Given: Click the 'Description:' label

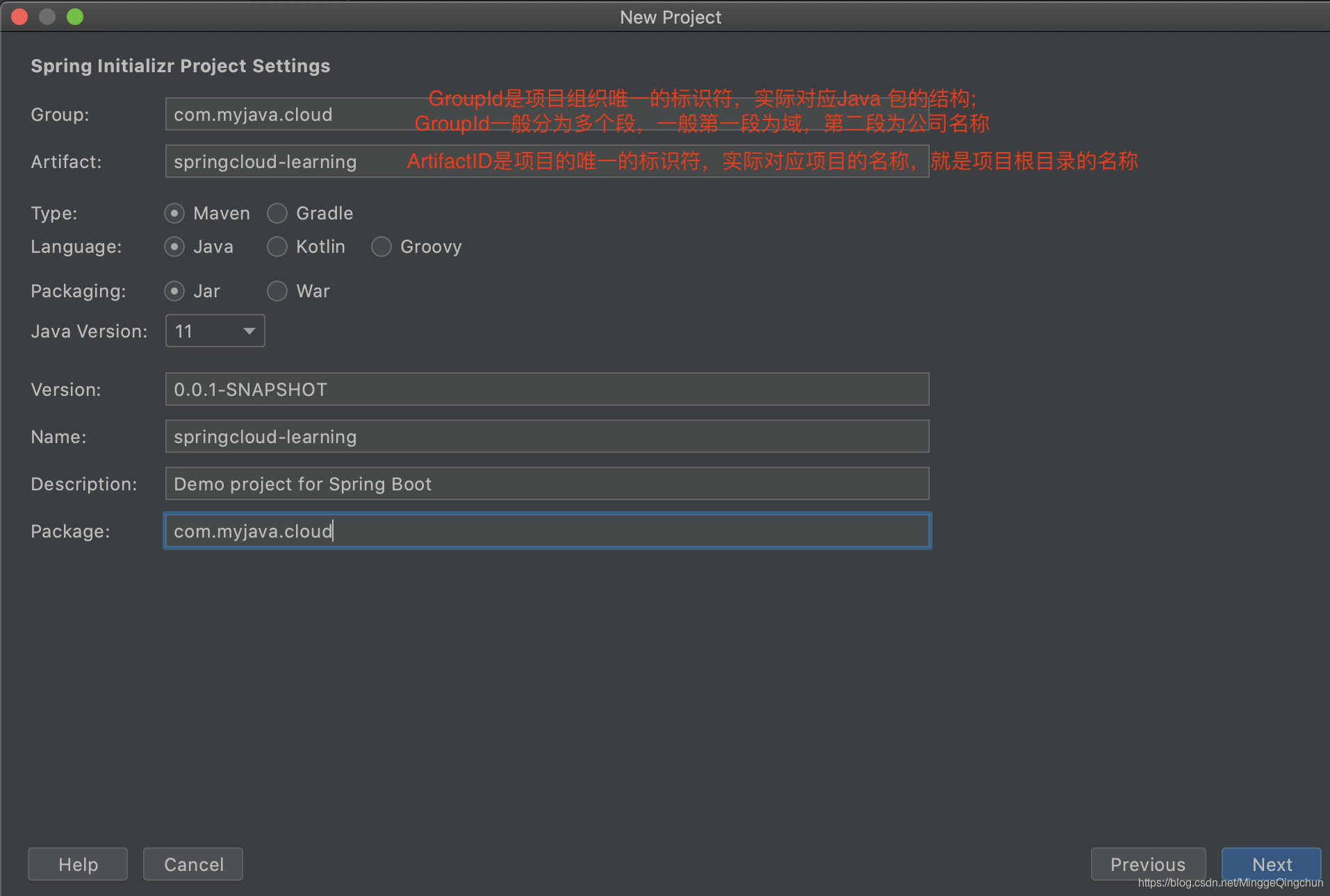Looking at the screenshot, I should coord(84,484).
